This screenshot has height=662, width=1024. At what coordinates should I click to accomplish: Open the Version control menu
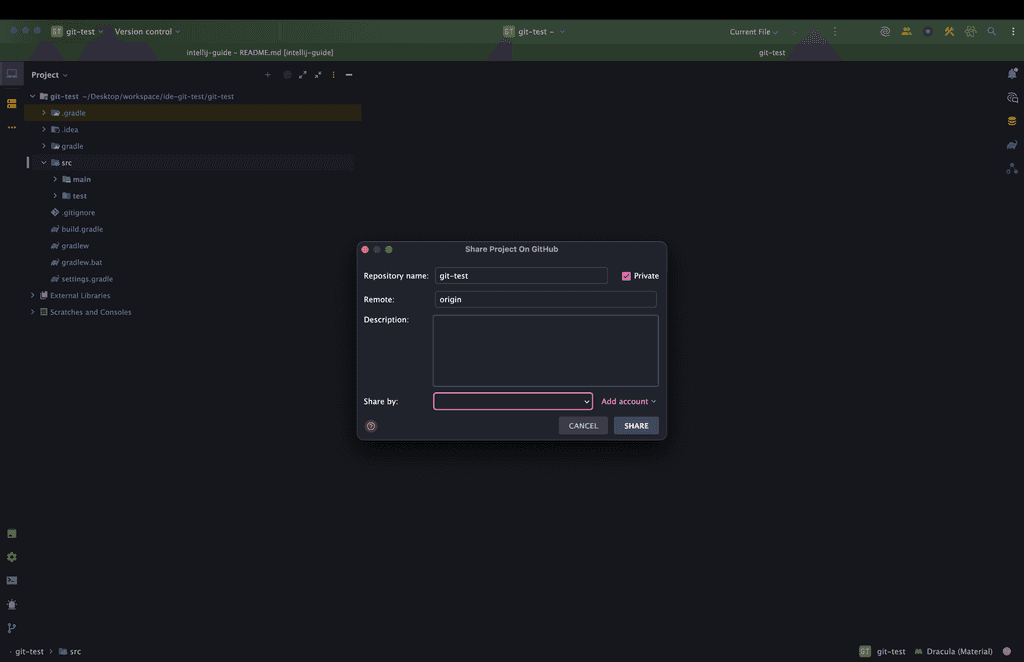coord(147,32)
